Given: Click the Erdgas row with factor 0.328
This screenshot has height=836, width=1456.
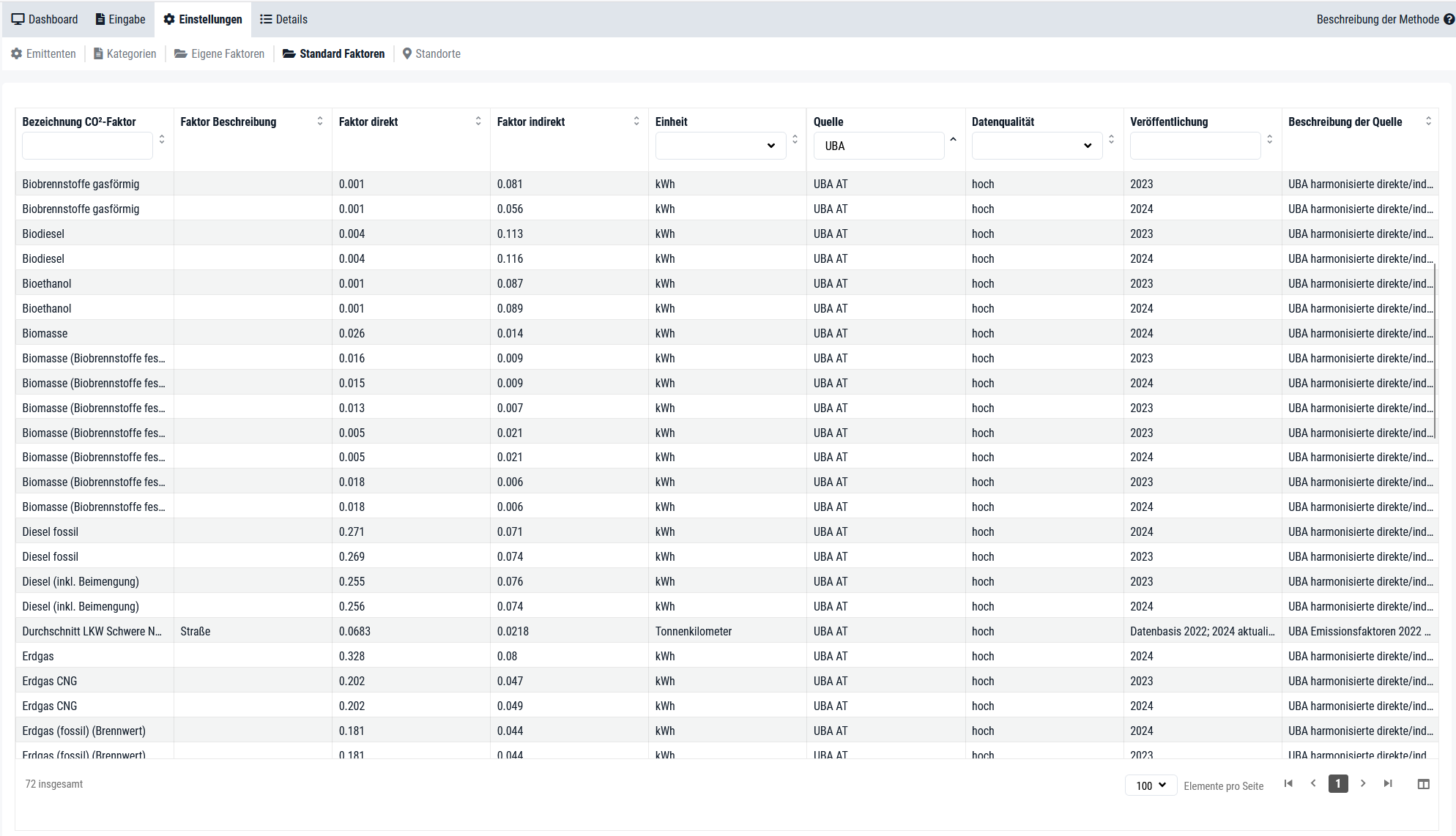Looking at the screenshot, I should [727, 656].
